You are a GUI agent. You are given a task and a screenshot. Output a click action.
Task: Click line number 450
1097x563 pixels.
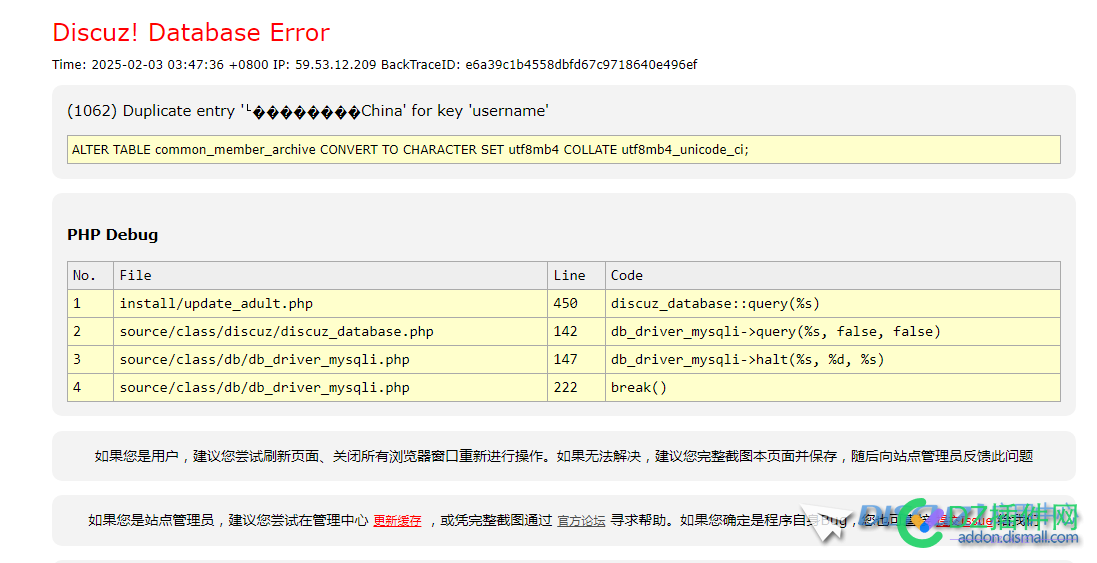pos(576,304)
